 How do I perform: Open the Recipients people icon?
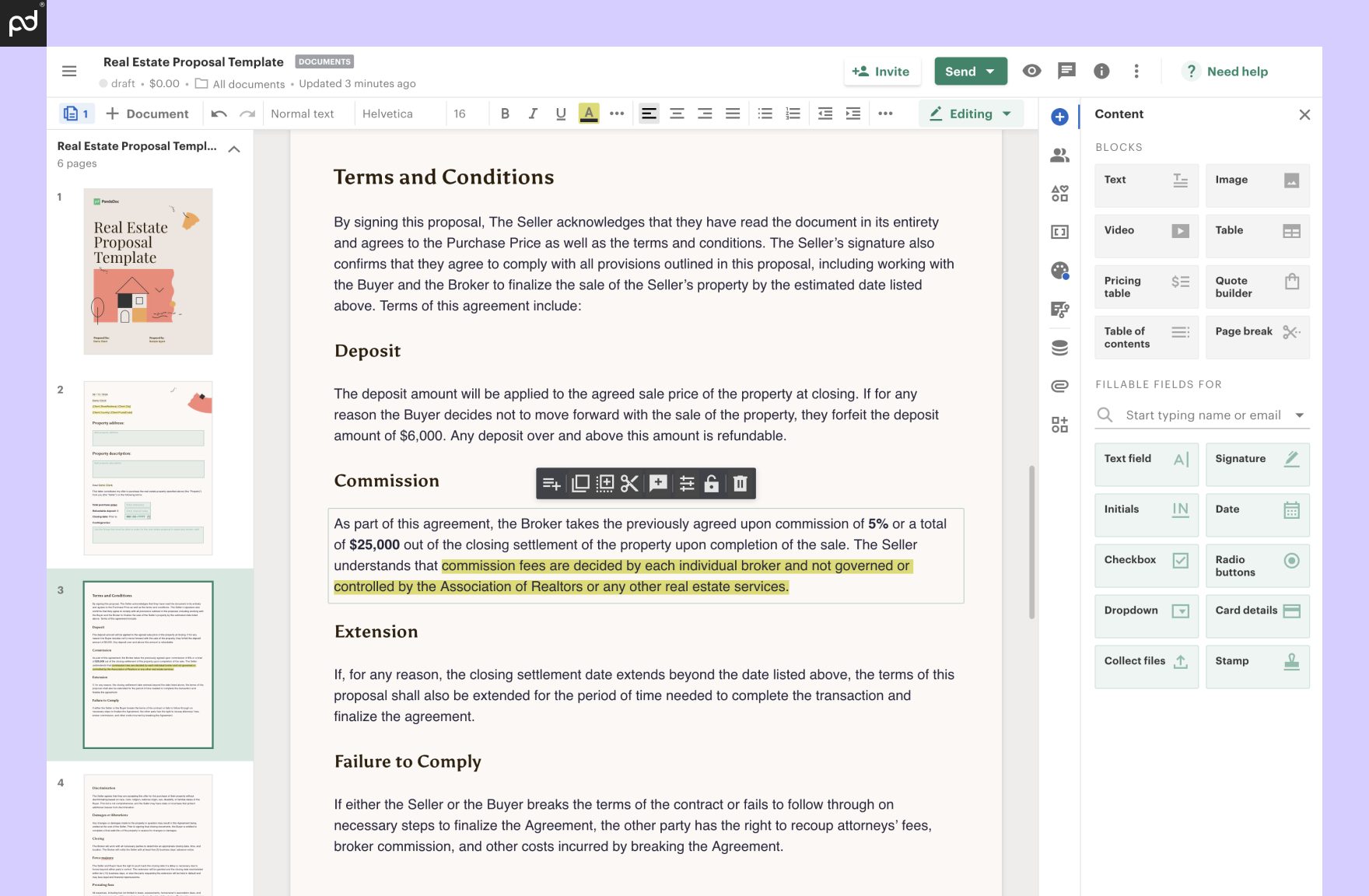[1059, 155]
